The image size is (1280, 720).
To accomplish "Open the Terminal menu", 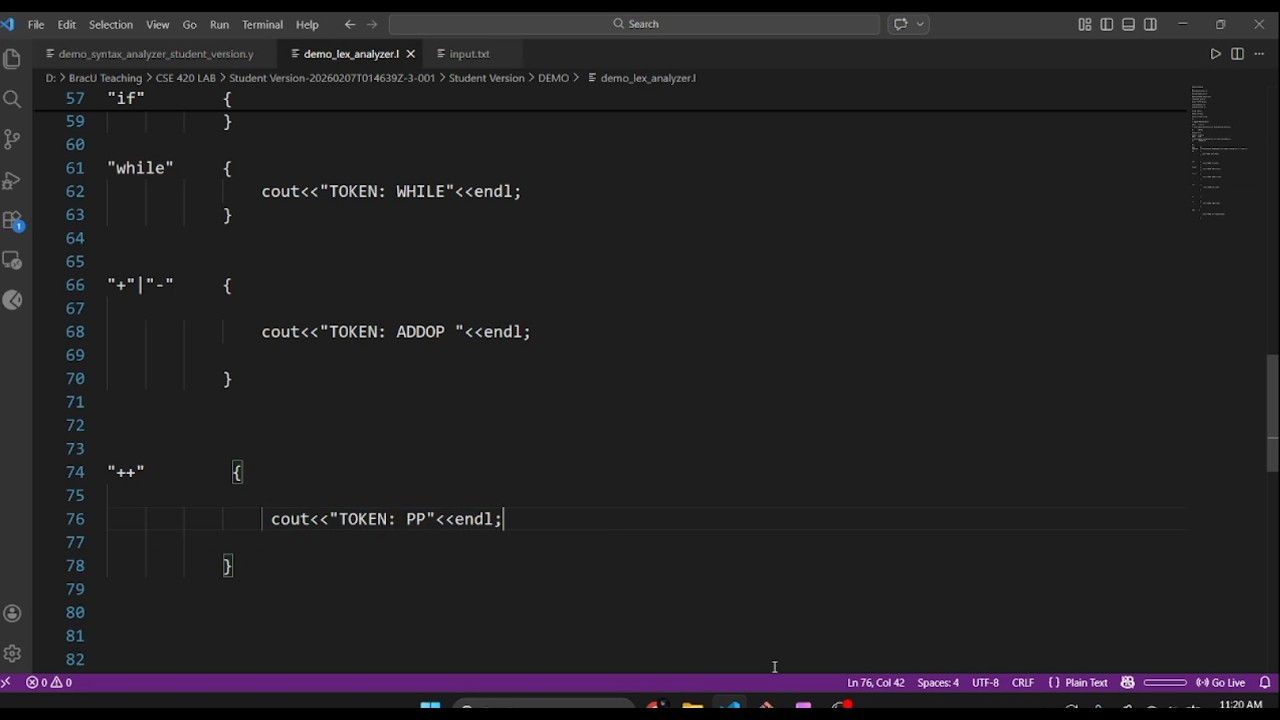I will coord(262,24).
